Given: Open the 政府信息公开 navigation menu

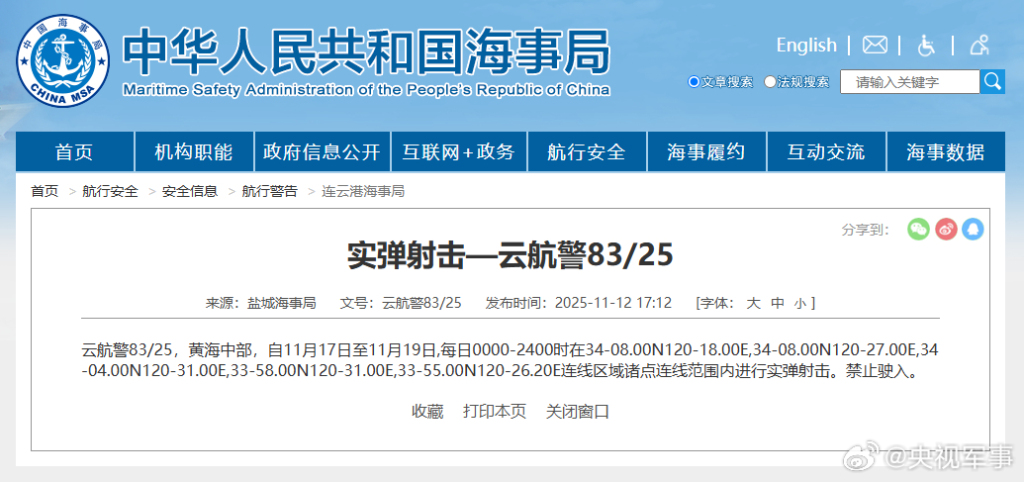Looking at the screenshot, I should pyautogui.click(x=322, y=152).
